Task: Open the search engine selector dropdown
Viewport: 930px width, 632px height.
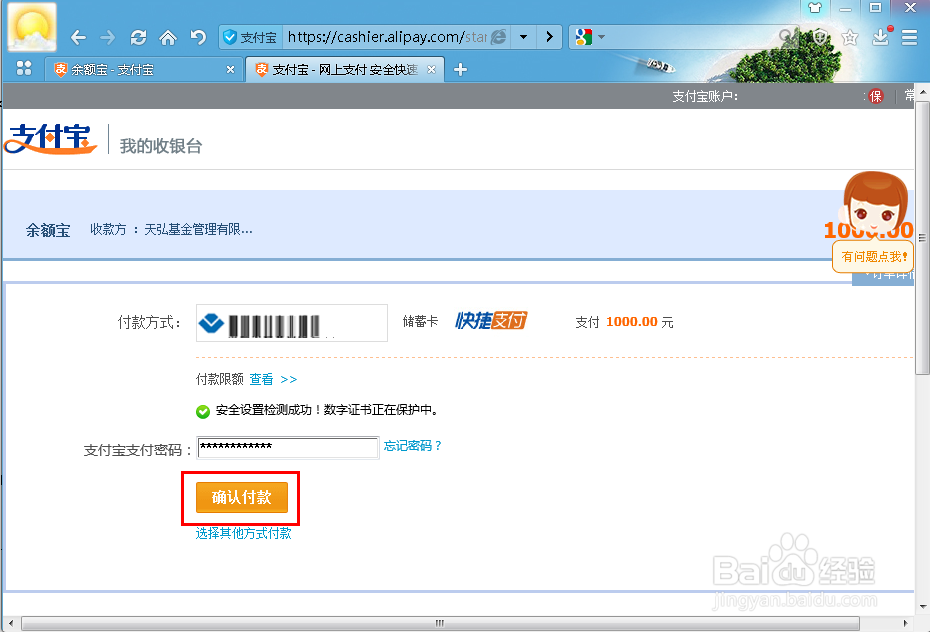Action: [601, 36]
